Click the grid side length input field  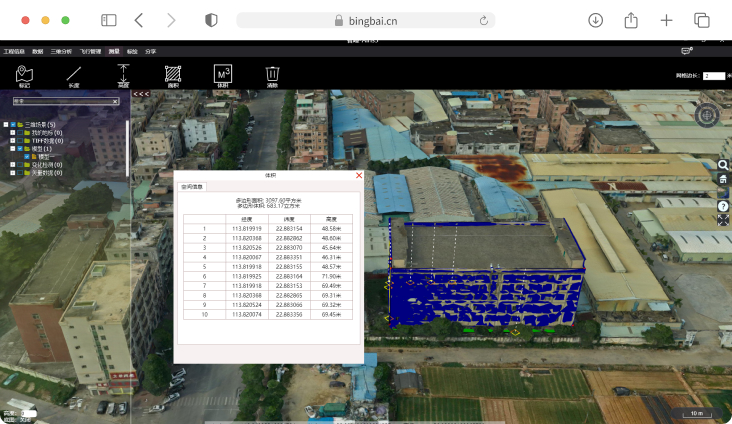coord(713,76)
